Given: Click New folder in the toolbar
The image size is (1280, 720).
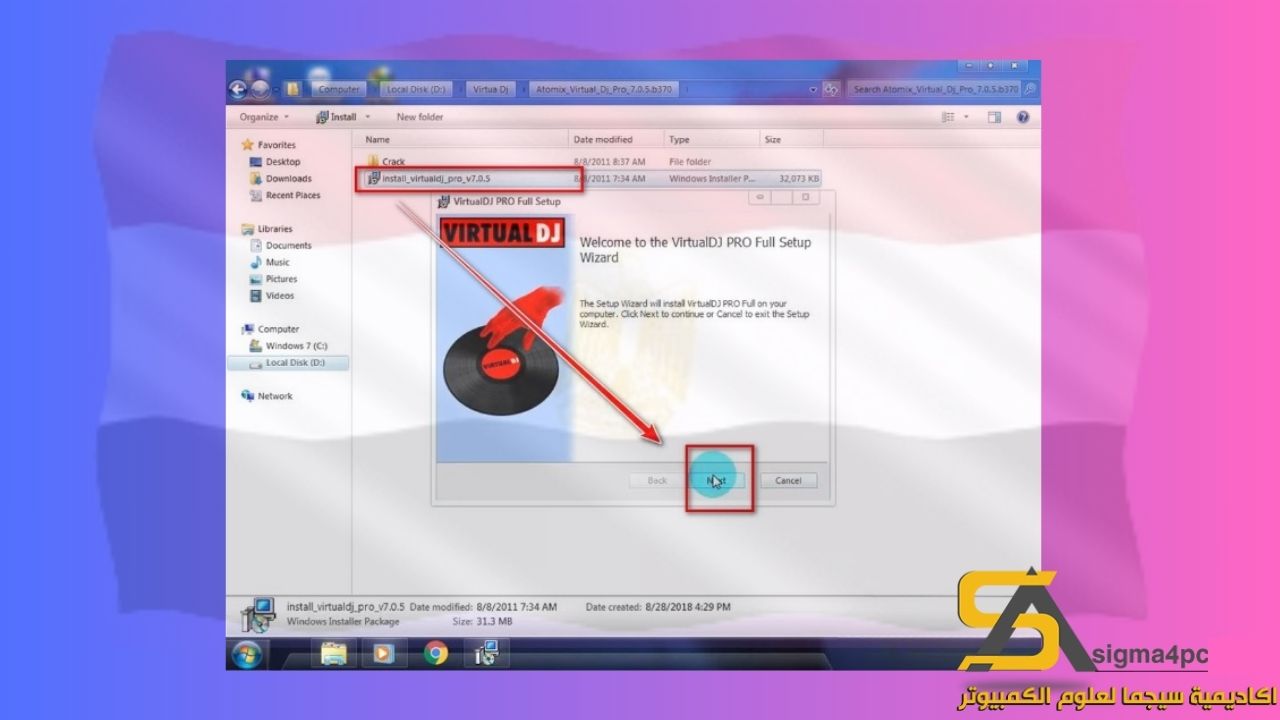Looking at the screenshot, I should (420, 117).
